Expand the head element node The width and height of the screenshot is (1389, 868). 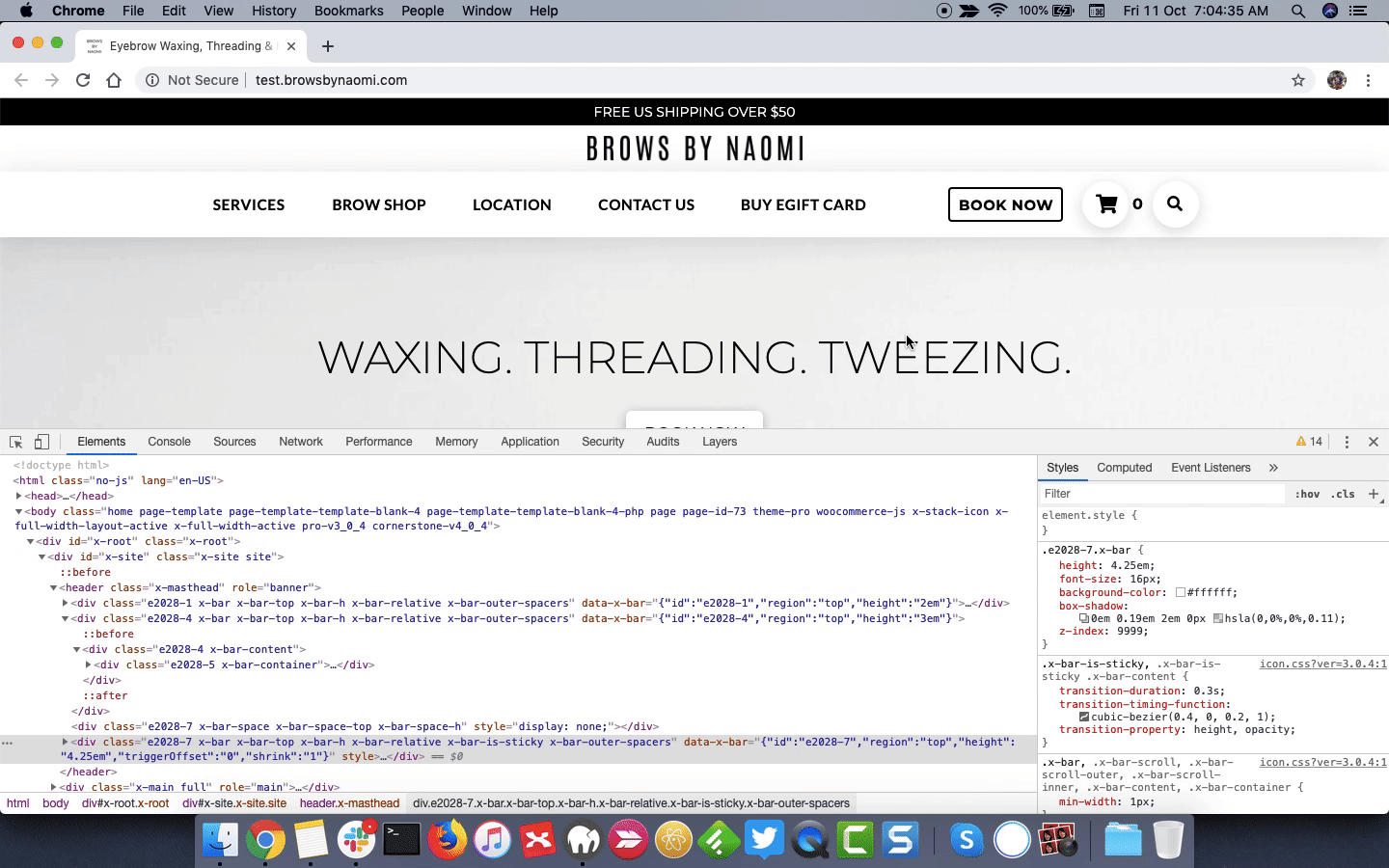click(19, 496)
